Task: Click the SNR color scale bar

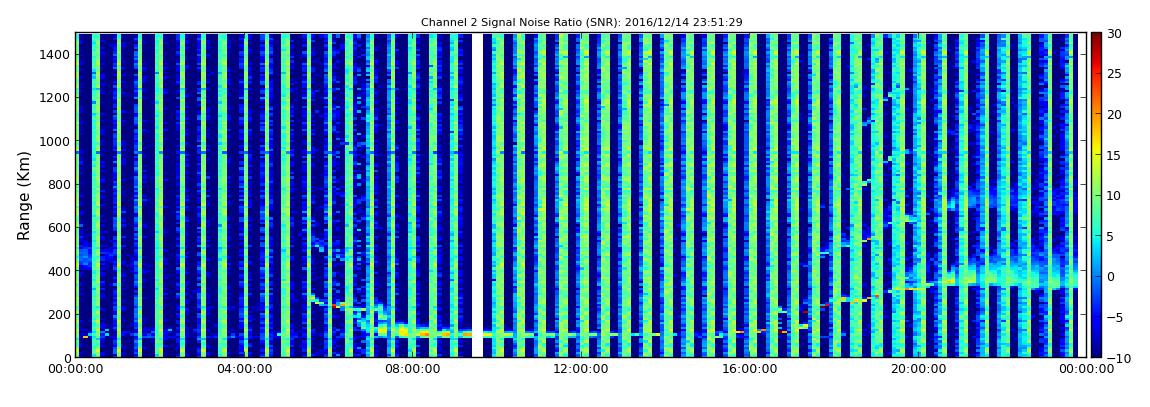Action: pyautogui.click(x=1096, y=195)
